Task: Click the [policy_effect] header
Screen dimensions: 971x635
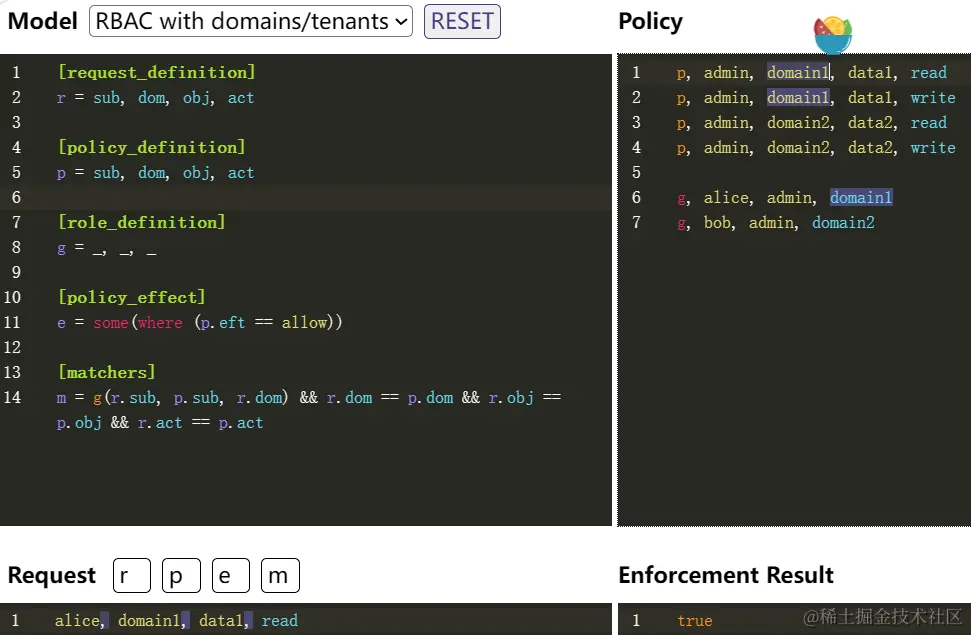Action: [131, 297]
